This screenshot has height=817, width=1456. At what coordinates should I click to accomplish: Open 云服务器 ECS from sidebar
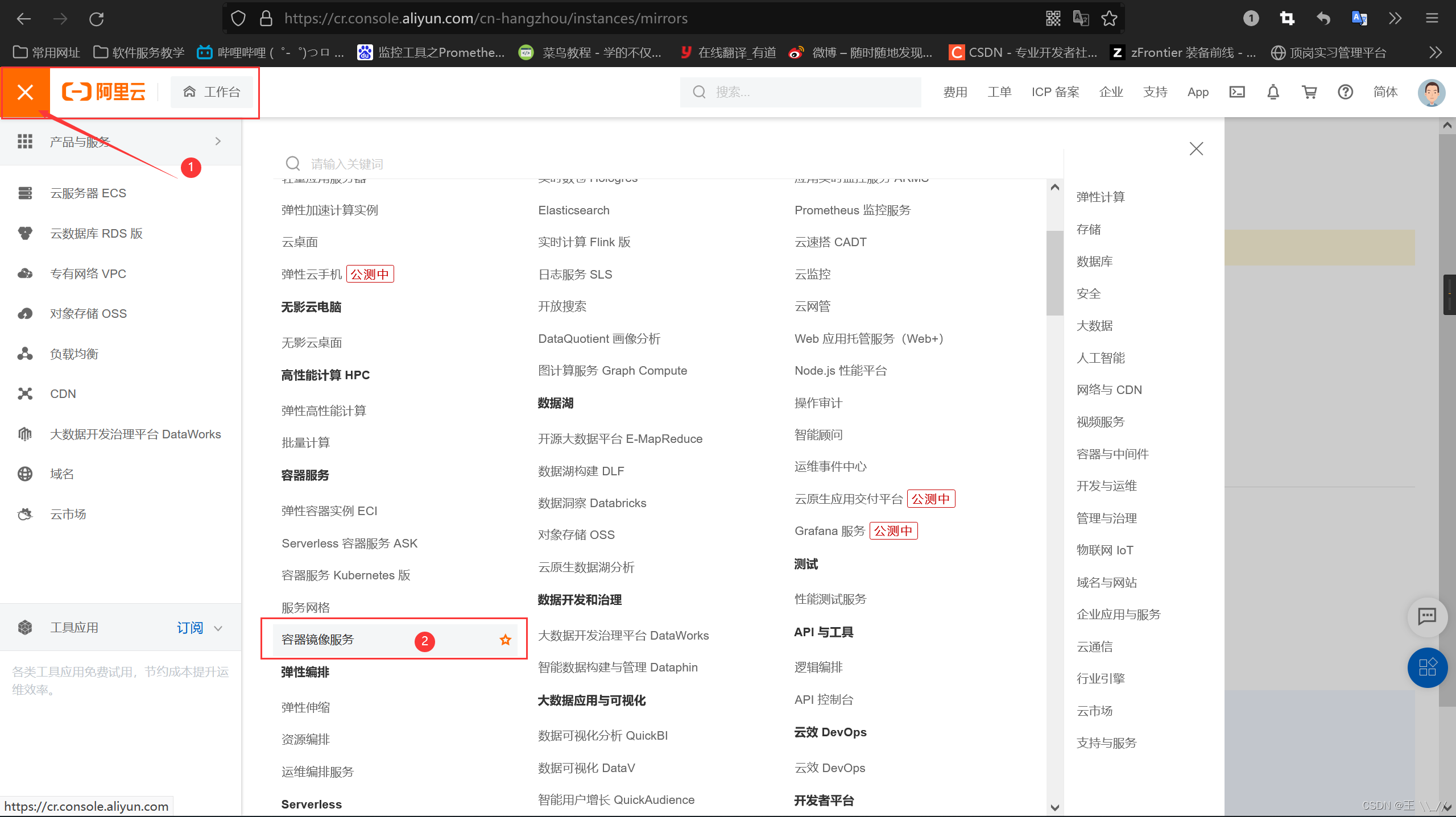click(88, 193)
